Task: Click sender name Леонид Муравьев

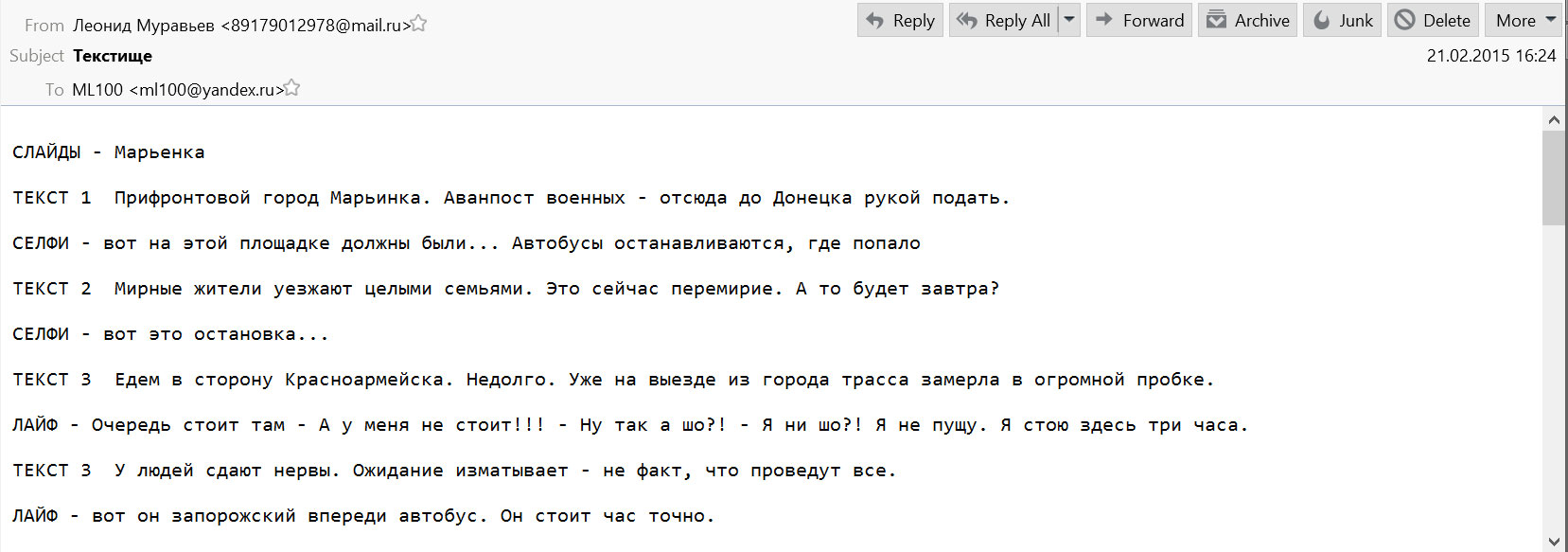Action: [x=144, y=26]
